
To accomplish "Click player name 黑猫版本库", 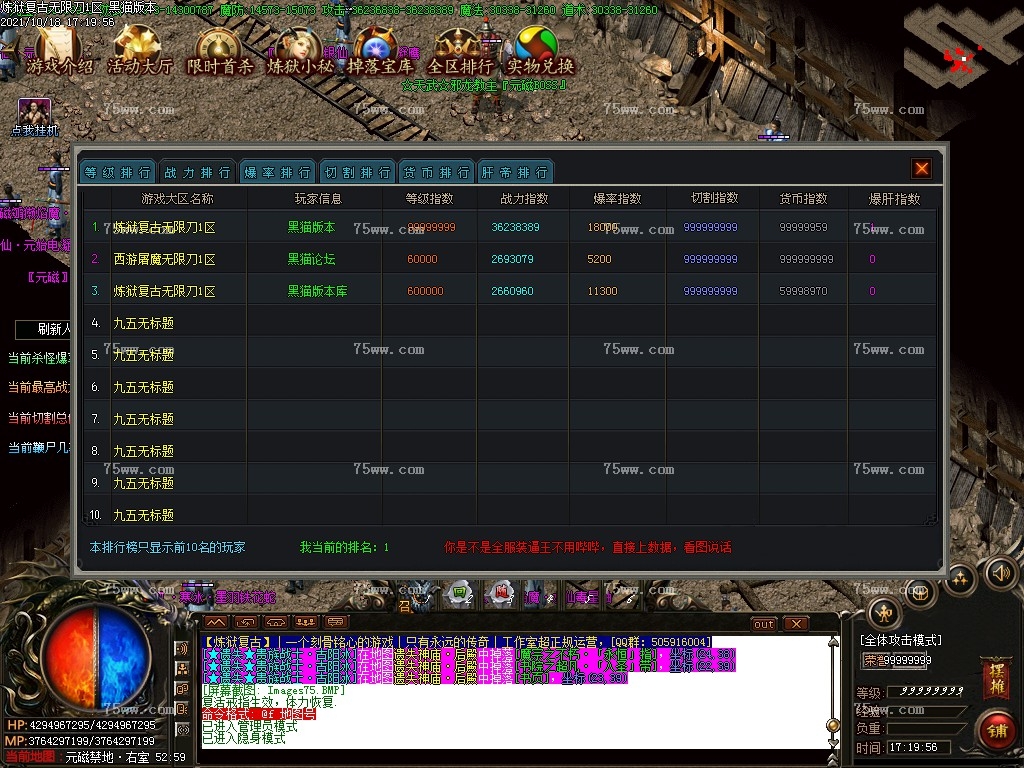I will [x=317, y=291].
